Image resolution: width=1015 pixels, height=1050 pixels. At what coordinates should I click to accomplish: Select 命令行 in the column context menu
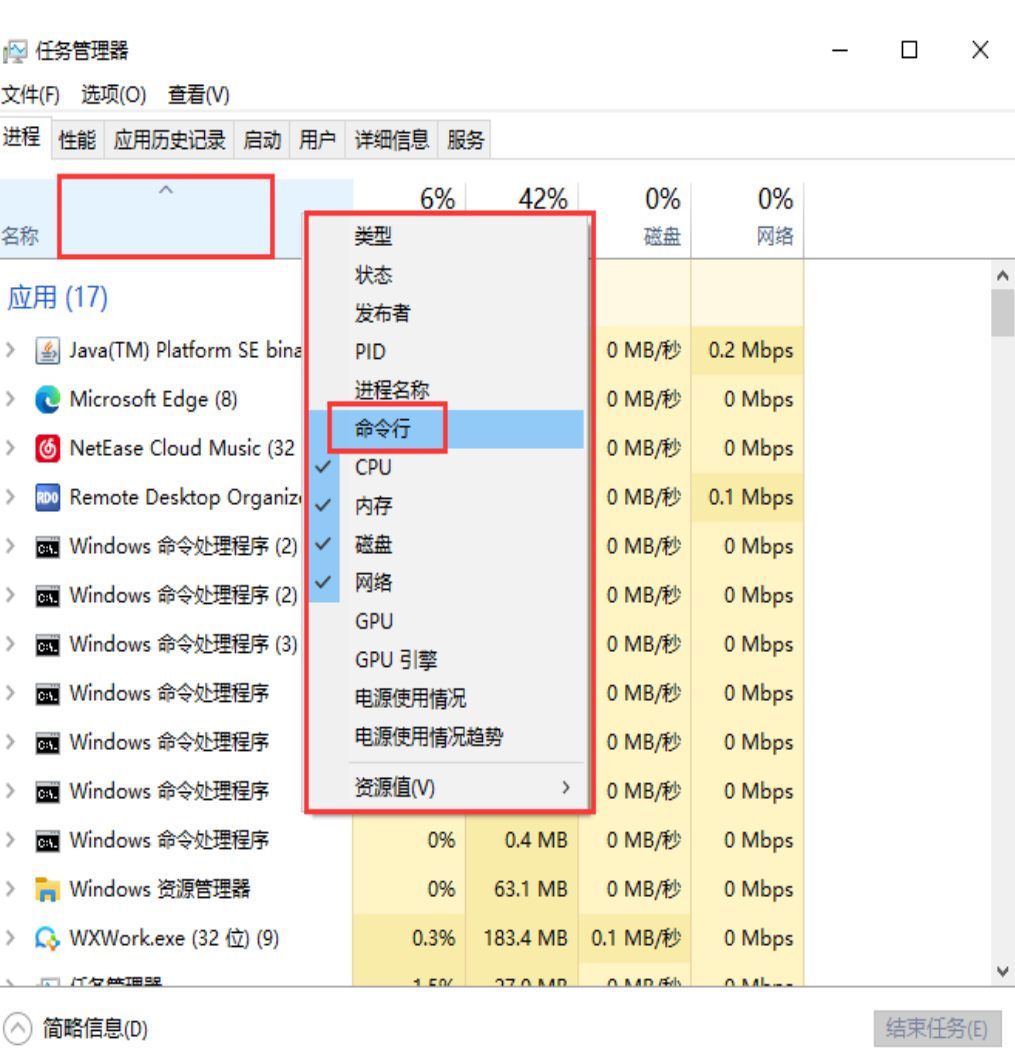[383, 429]
